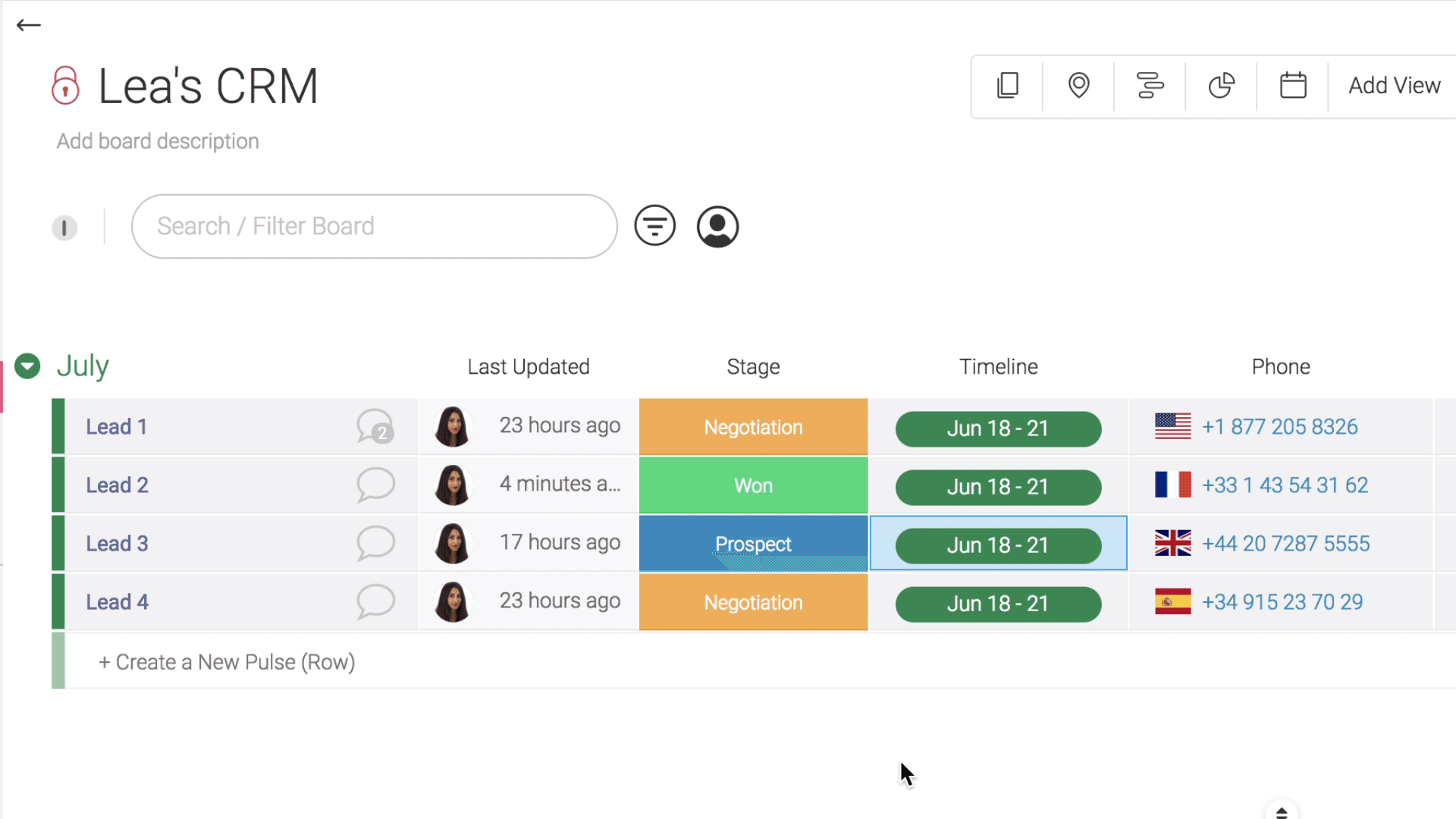Open the files view icon
Screen dimensions: 1456x819
1007,86
